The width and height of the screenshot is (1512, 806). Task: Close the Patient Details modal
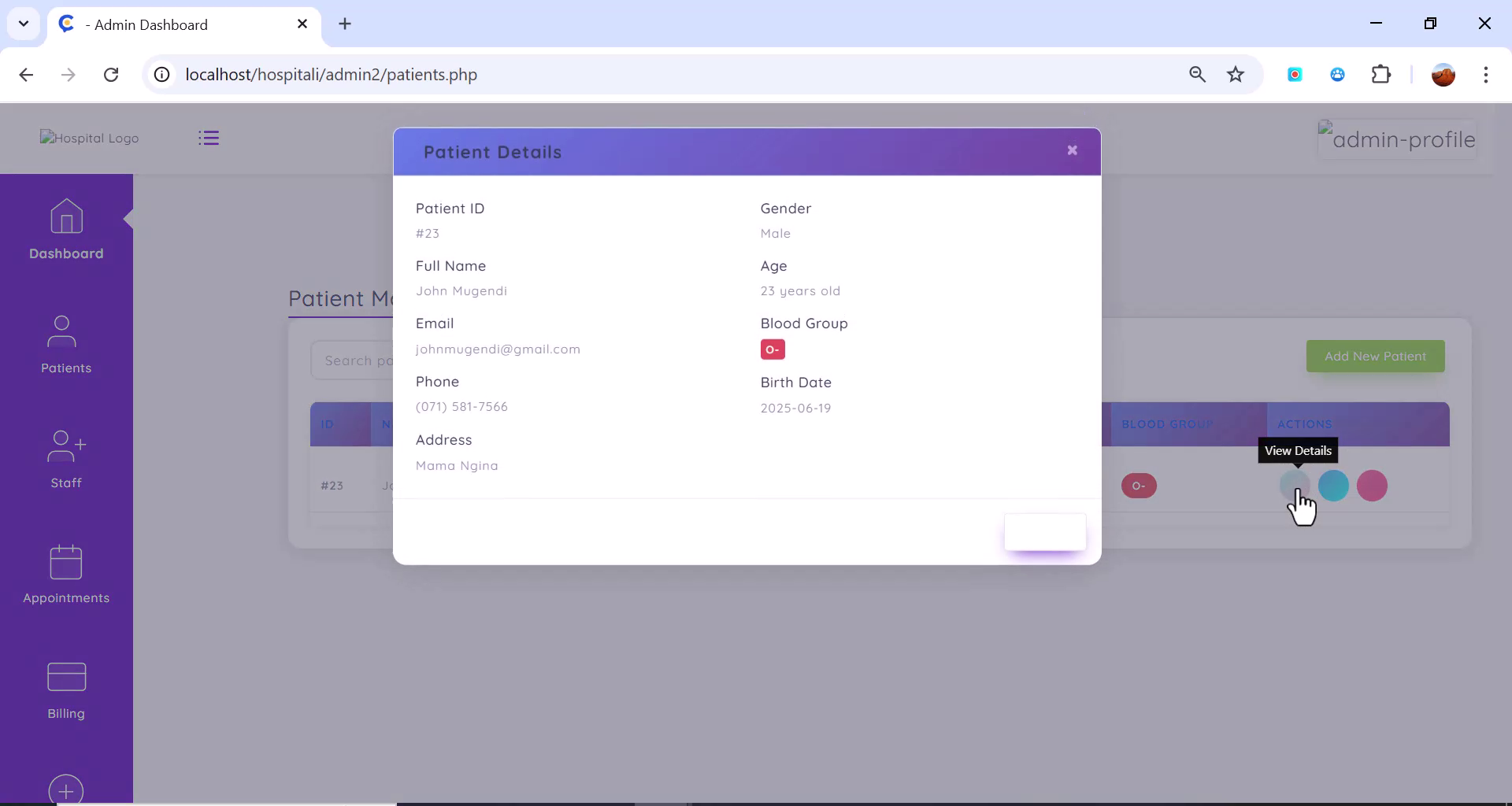[x=1073, y=150]
